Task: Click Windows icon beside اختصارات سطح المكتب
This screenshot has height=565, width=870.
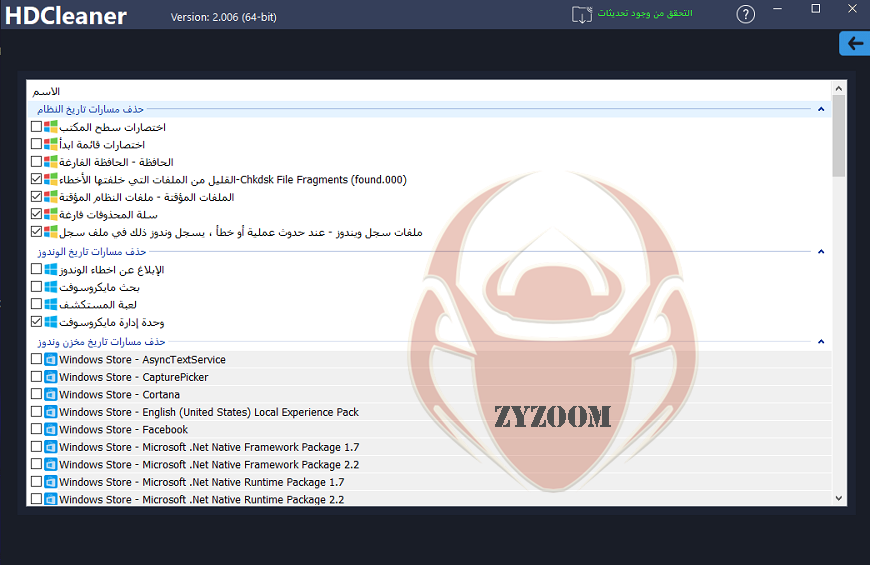Action: click(x=50, y=127)
